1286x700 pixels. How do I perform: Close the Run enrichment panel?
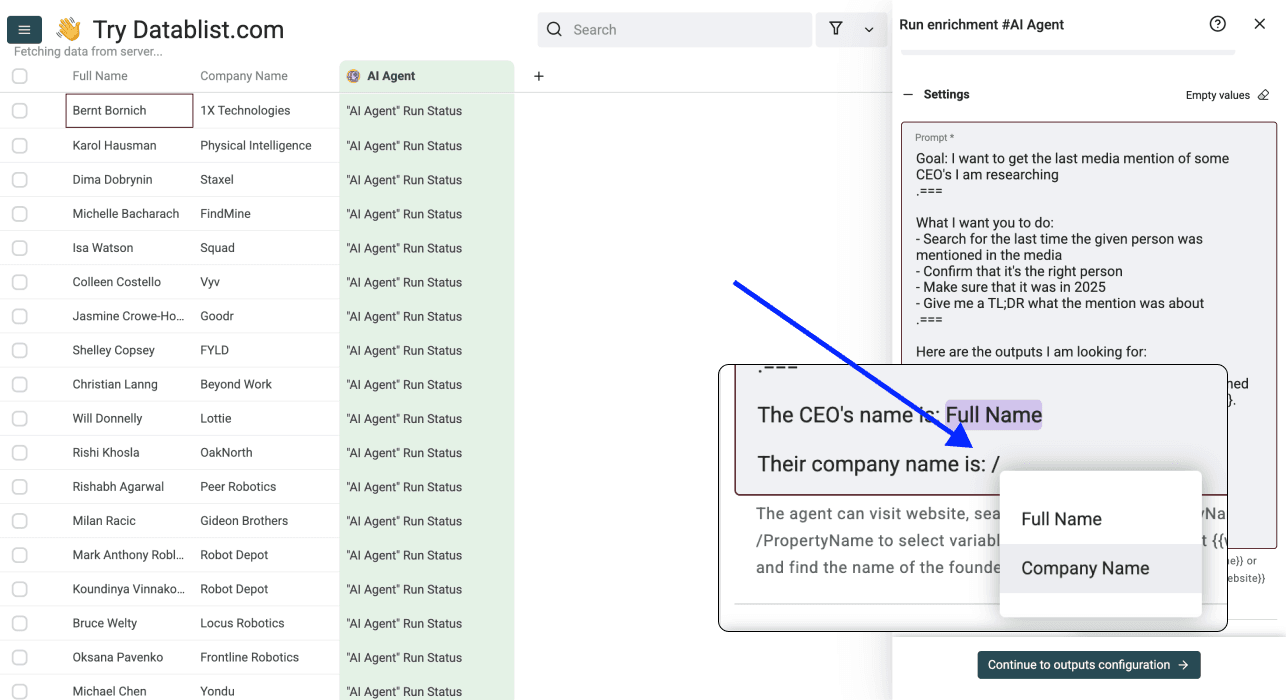[1259, 23]
